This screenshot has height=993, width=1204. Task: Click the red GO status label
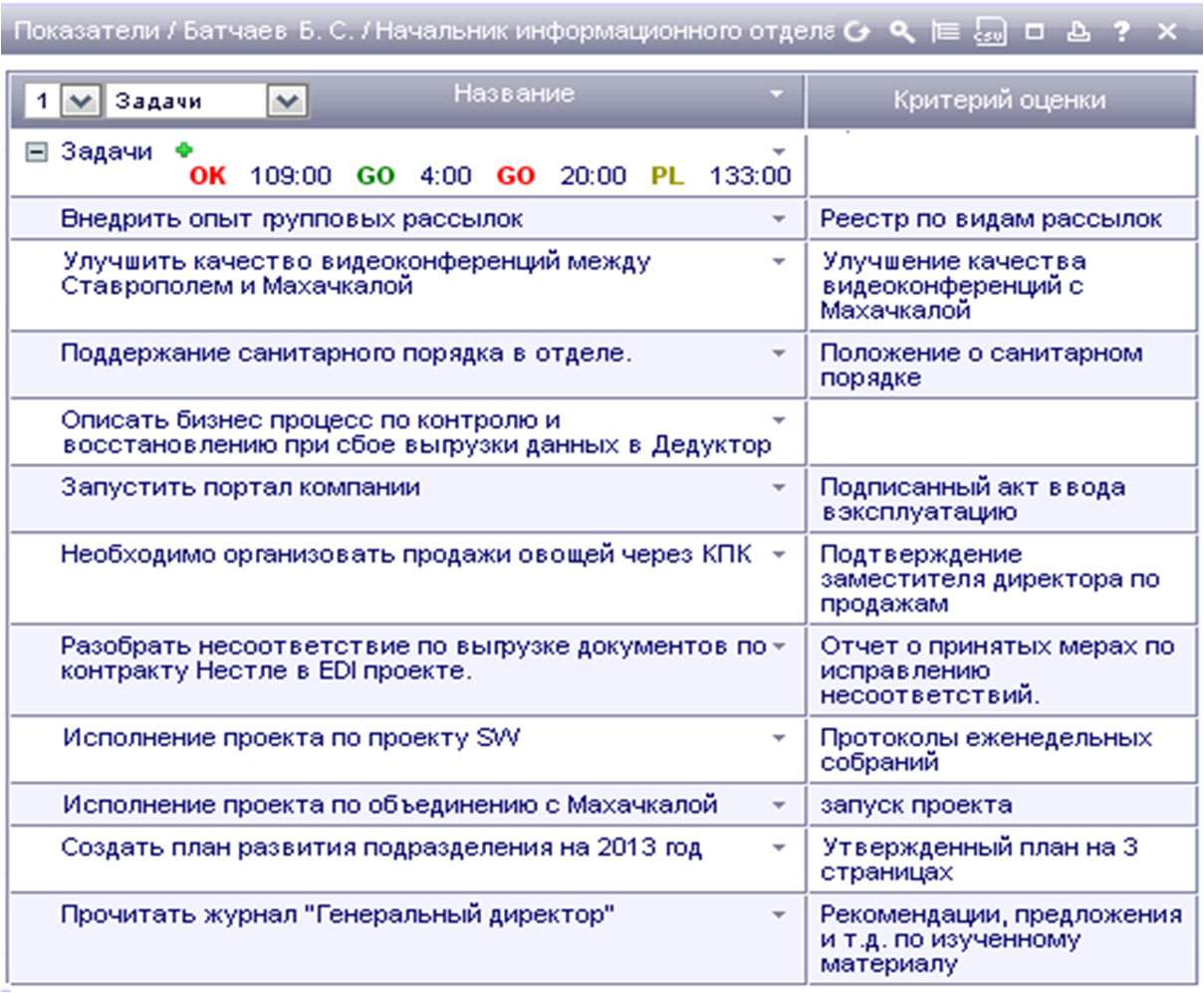516,176
